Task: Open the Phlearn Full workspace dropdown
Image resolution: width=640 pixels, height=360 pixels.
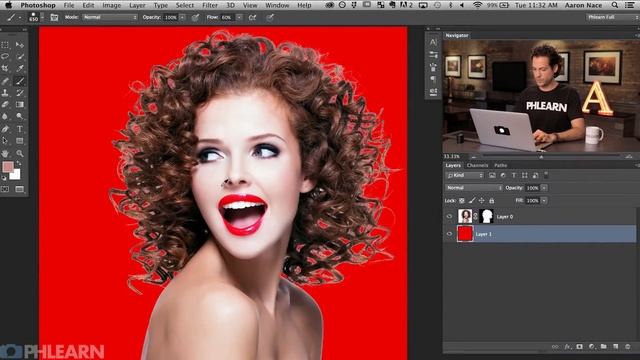Action: 612,17
